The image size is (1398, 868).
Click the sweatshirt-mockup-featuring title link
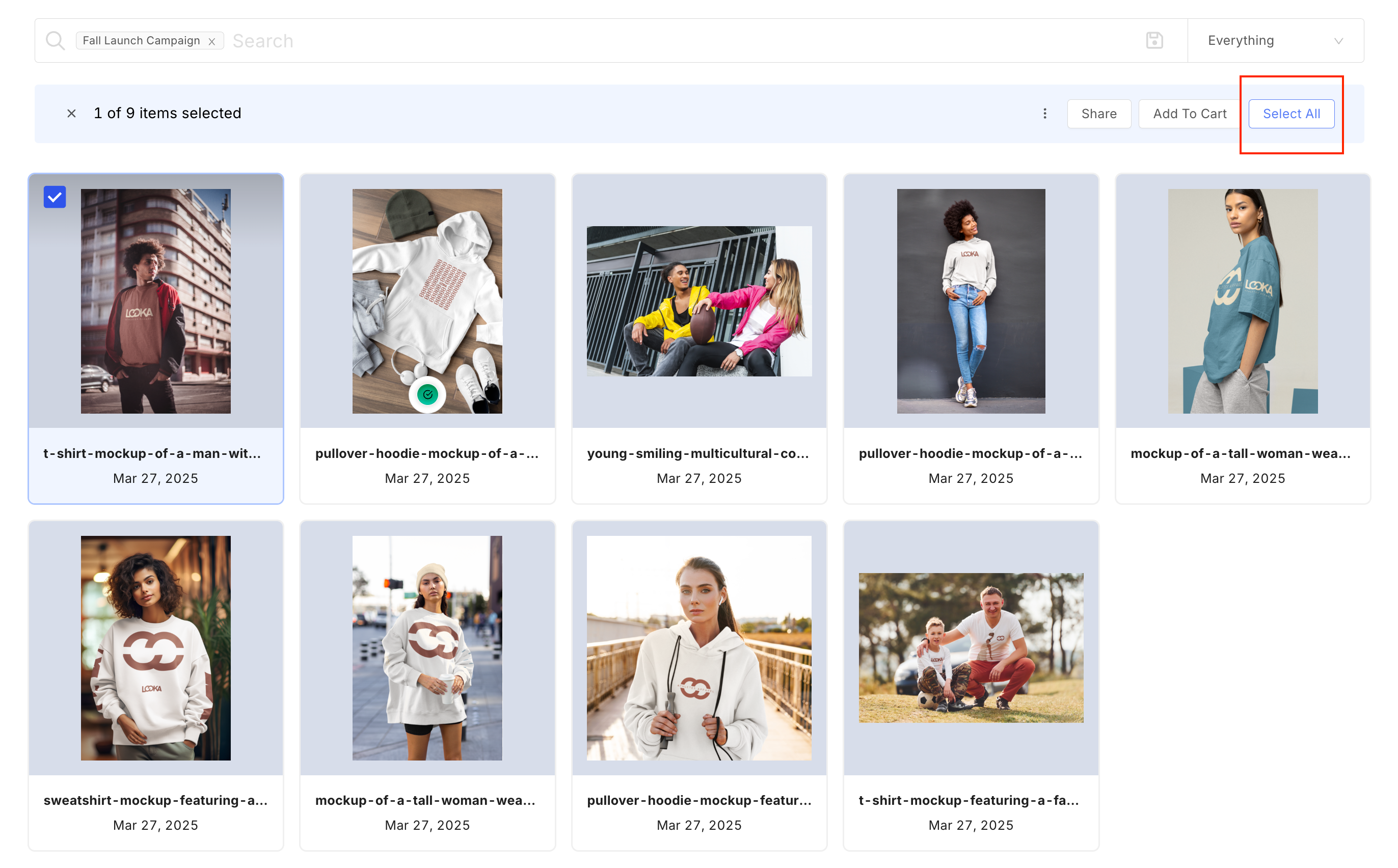point(155,800)
